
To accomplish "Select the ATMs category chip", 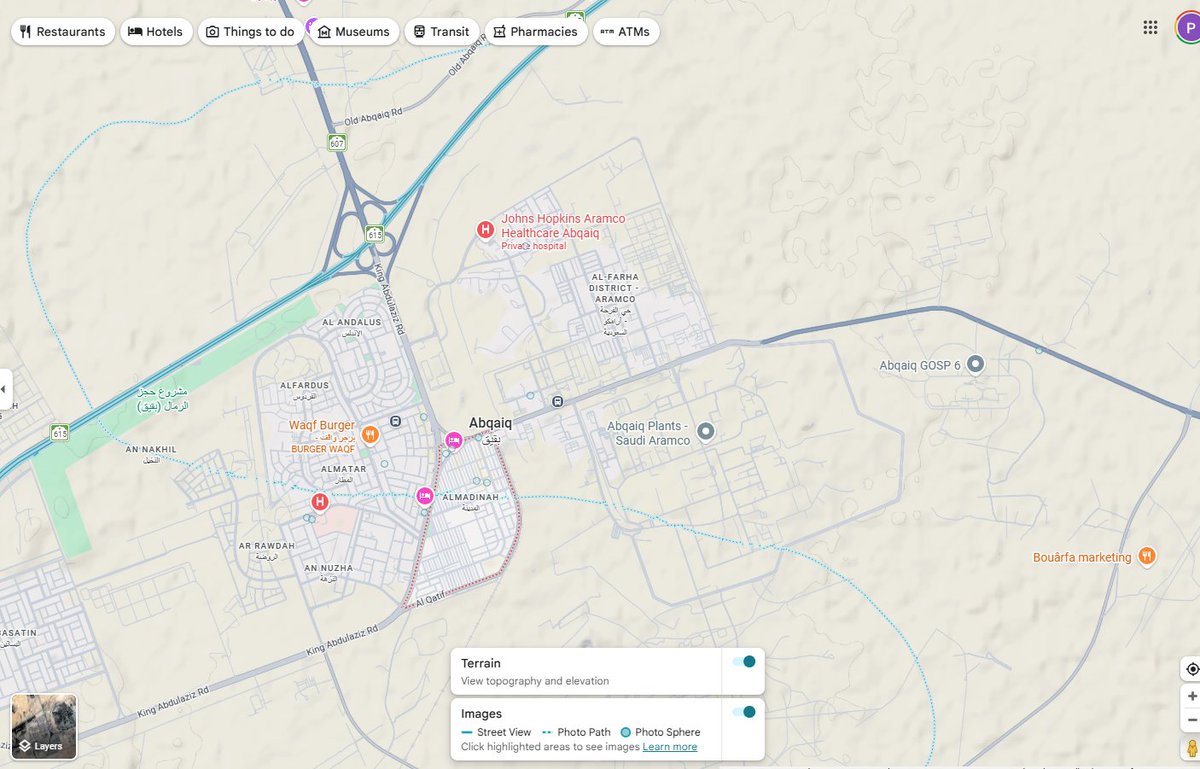I will coord(625,32).
